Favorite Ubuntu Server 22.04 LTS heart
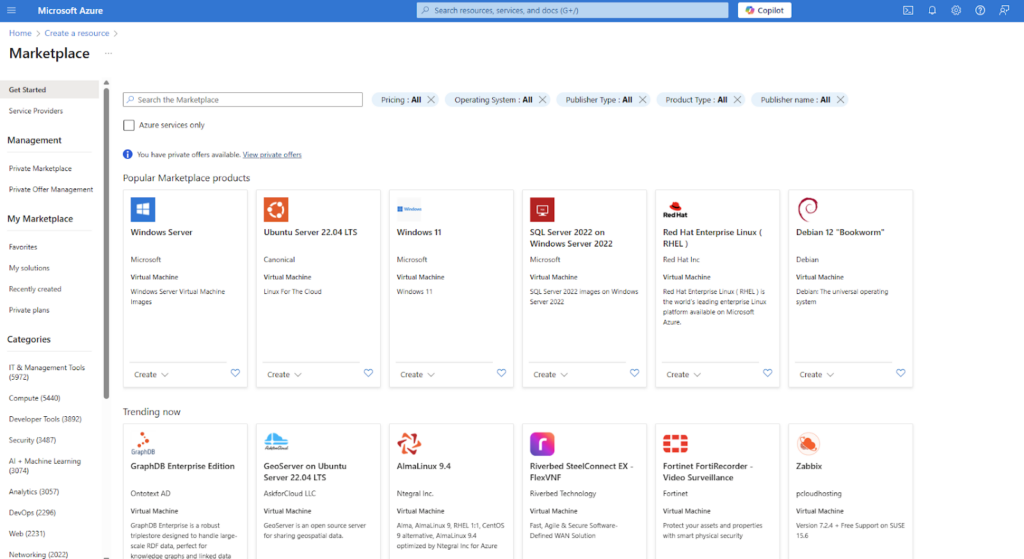The width and height of the screenshot is (1024, 559). tap(368, 373)
